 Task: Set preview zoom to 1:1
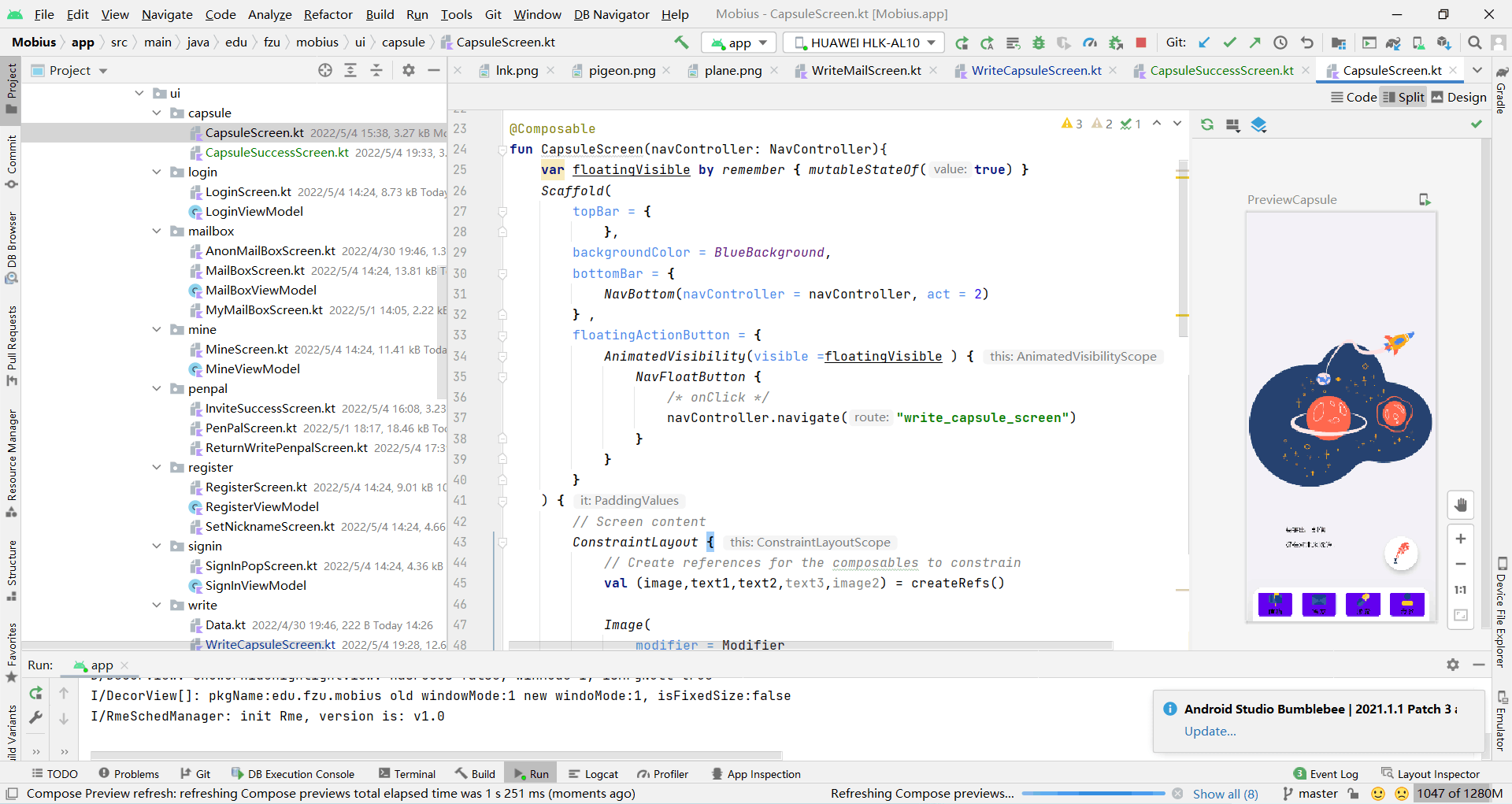pos(1461,590)
